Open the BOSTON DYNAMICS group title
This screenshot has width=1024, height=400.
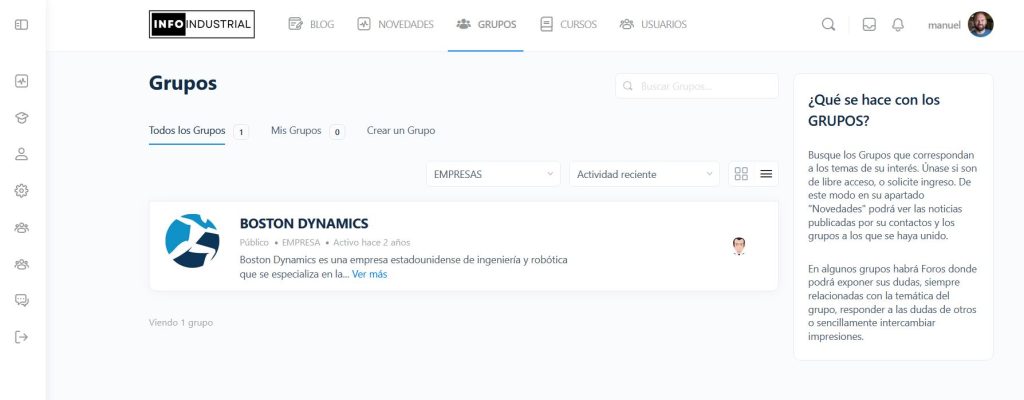(304, 224)
